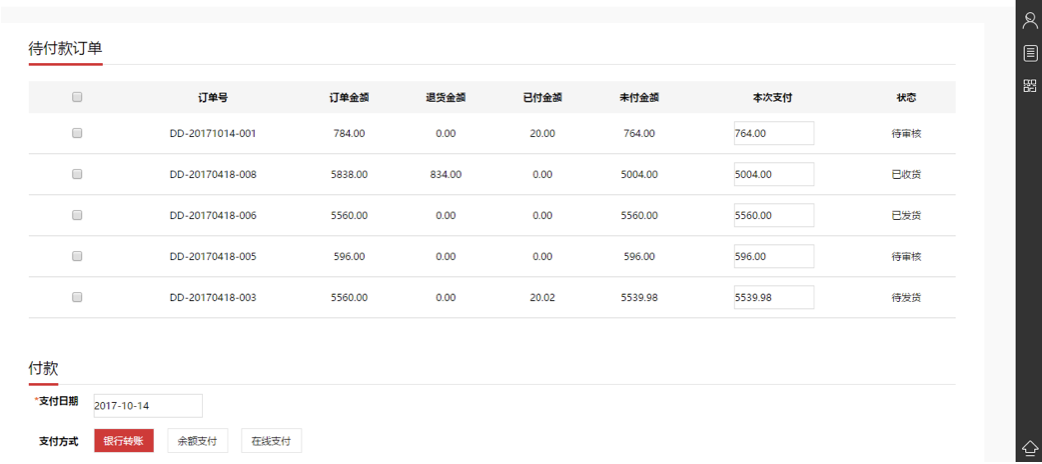Tick the checkbox for DD-20170418-006
This screenshot has width=1042, height=464.
coord(77,215)
